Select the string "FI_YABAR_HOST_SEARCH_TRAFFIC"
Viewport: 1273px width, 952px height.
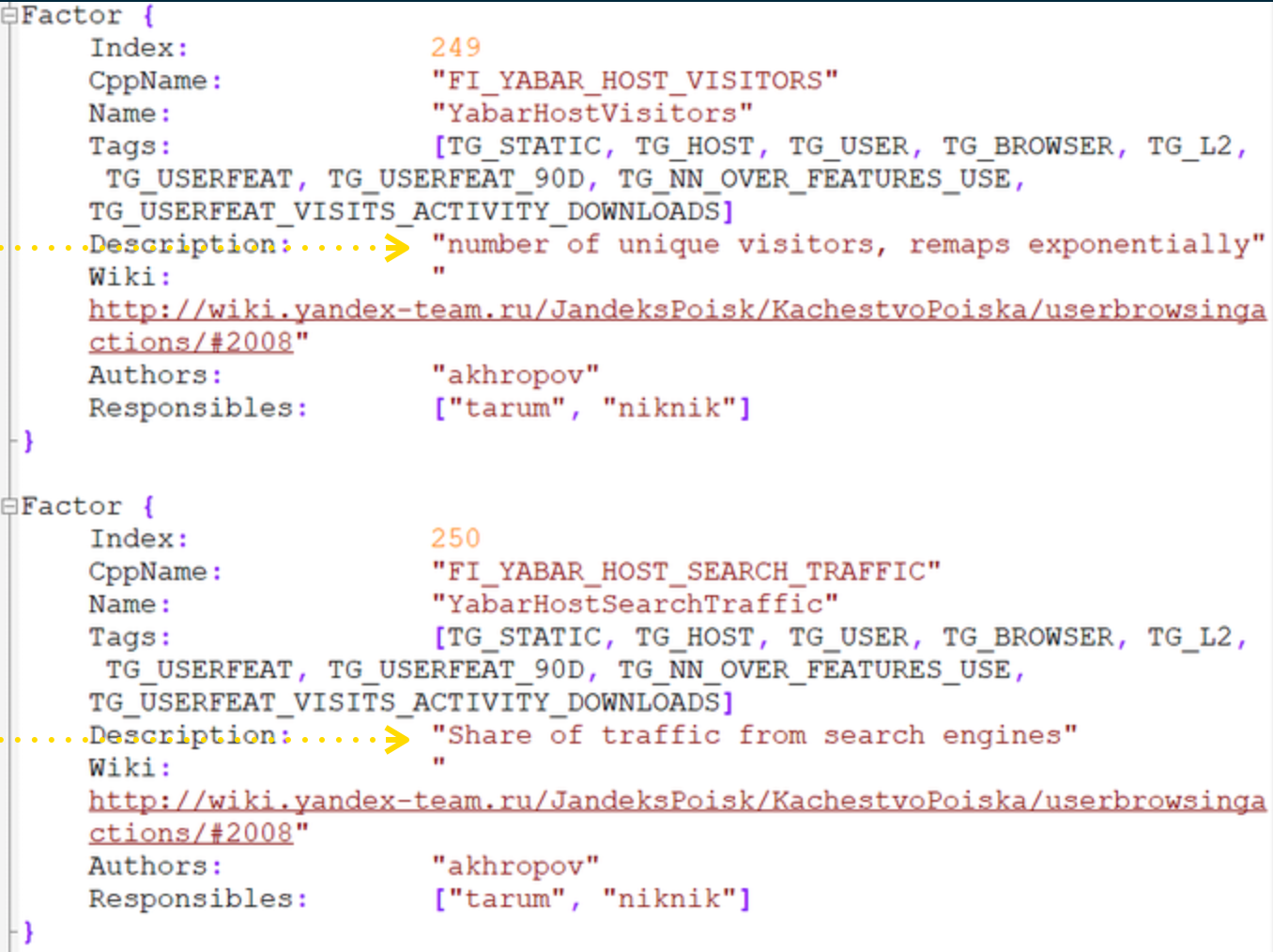(x=685, y=572)
